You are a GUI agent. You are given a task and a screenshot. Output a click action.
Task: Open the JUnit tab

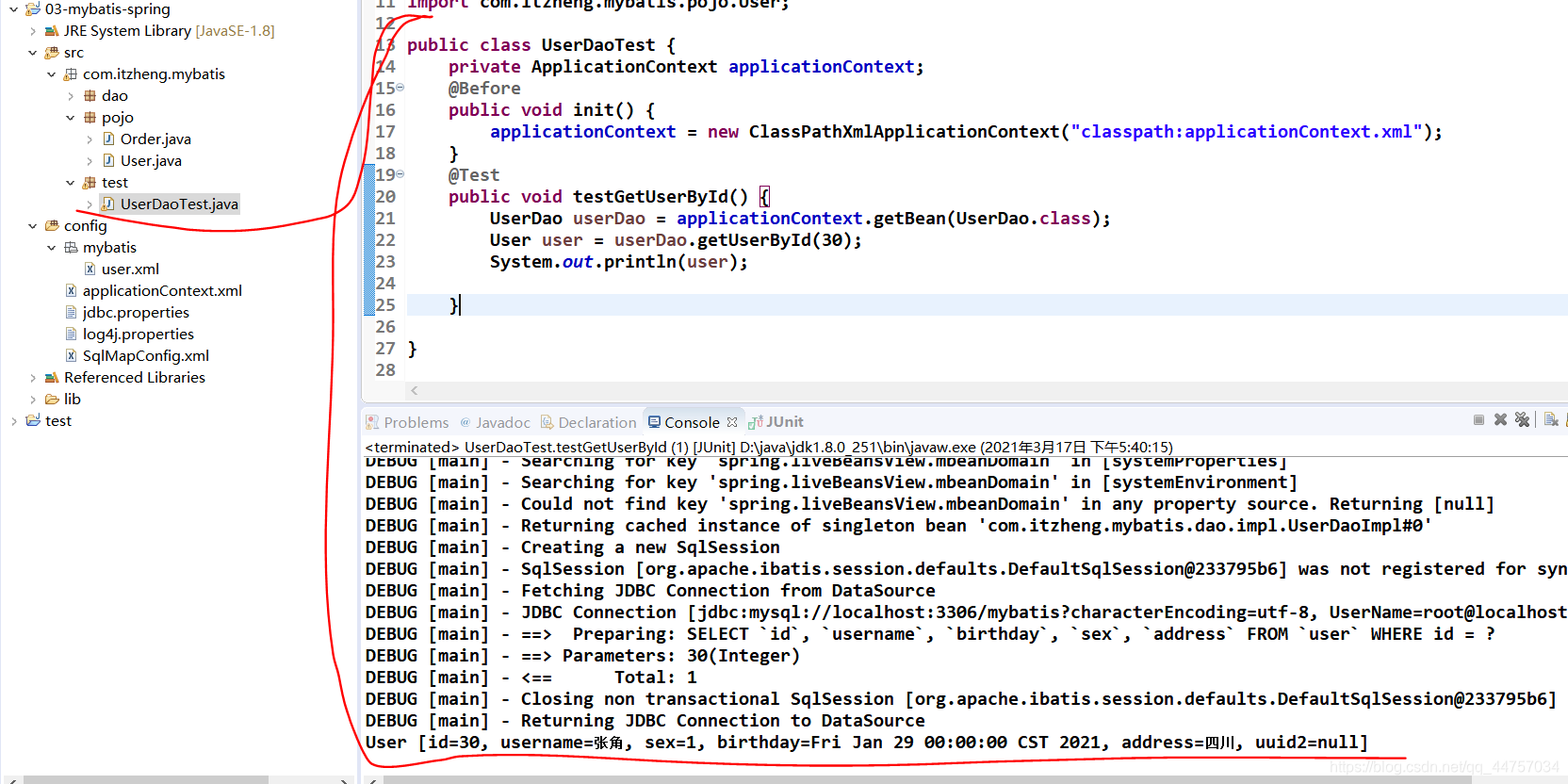coord(776,422)
